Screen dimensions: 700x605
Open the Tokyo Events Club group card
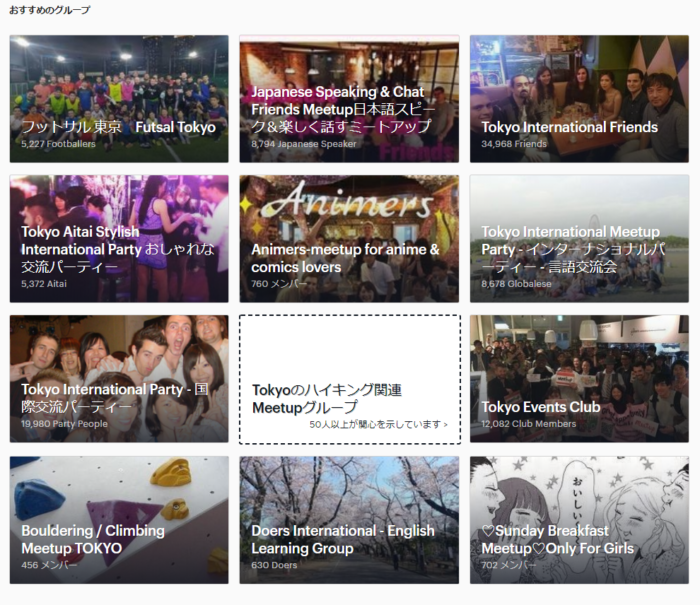579,379
